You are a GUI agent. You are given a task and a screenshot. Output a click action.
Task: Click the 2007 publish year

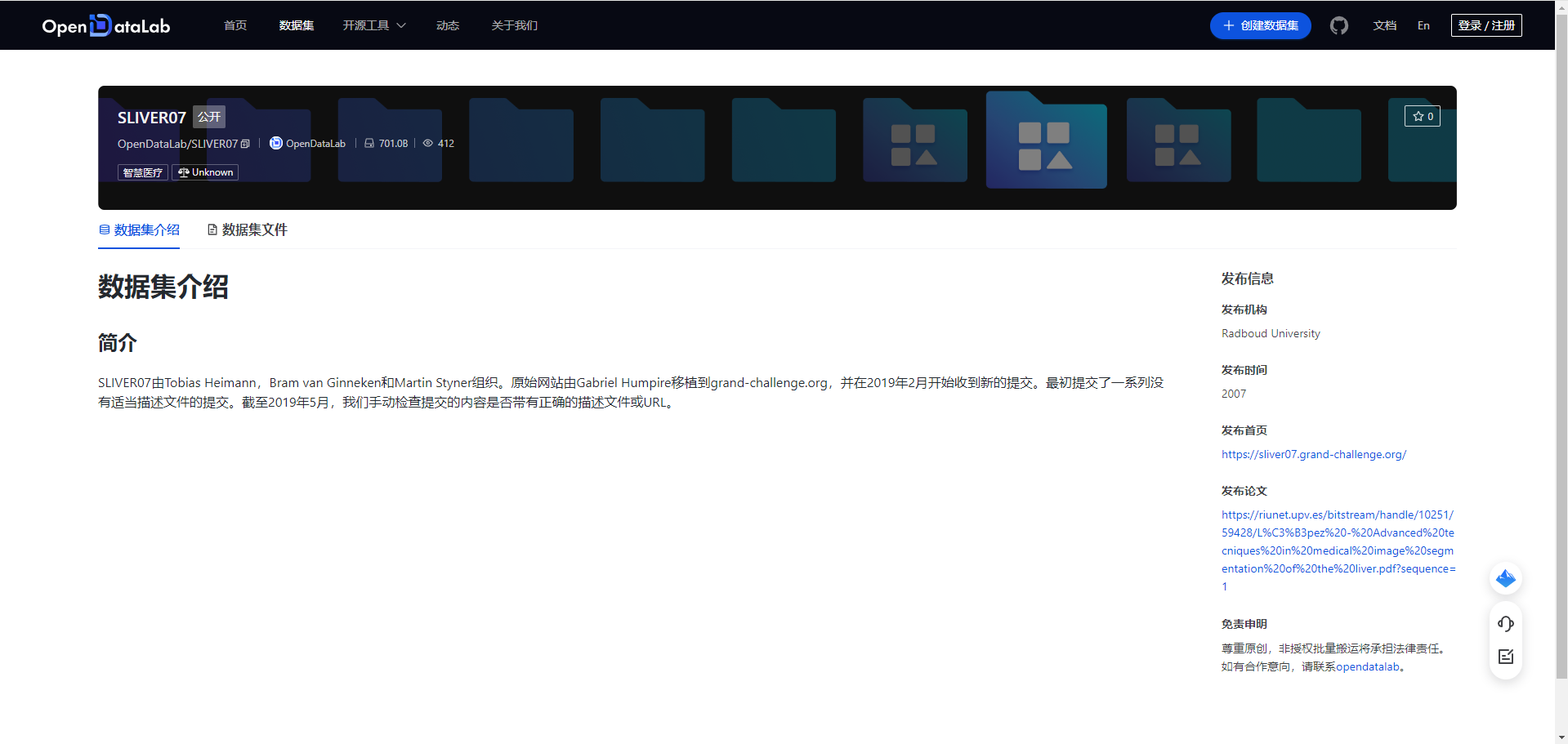pyautogui.click(x=1234, y=394)
